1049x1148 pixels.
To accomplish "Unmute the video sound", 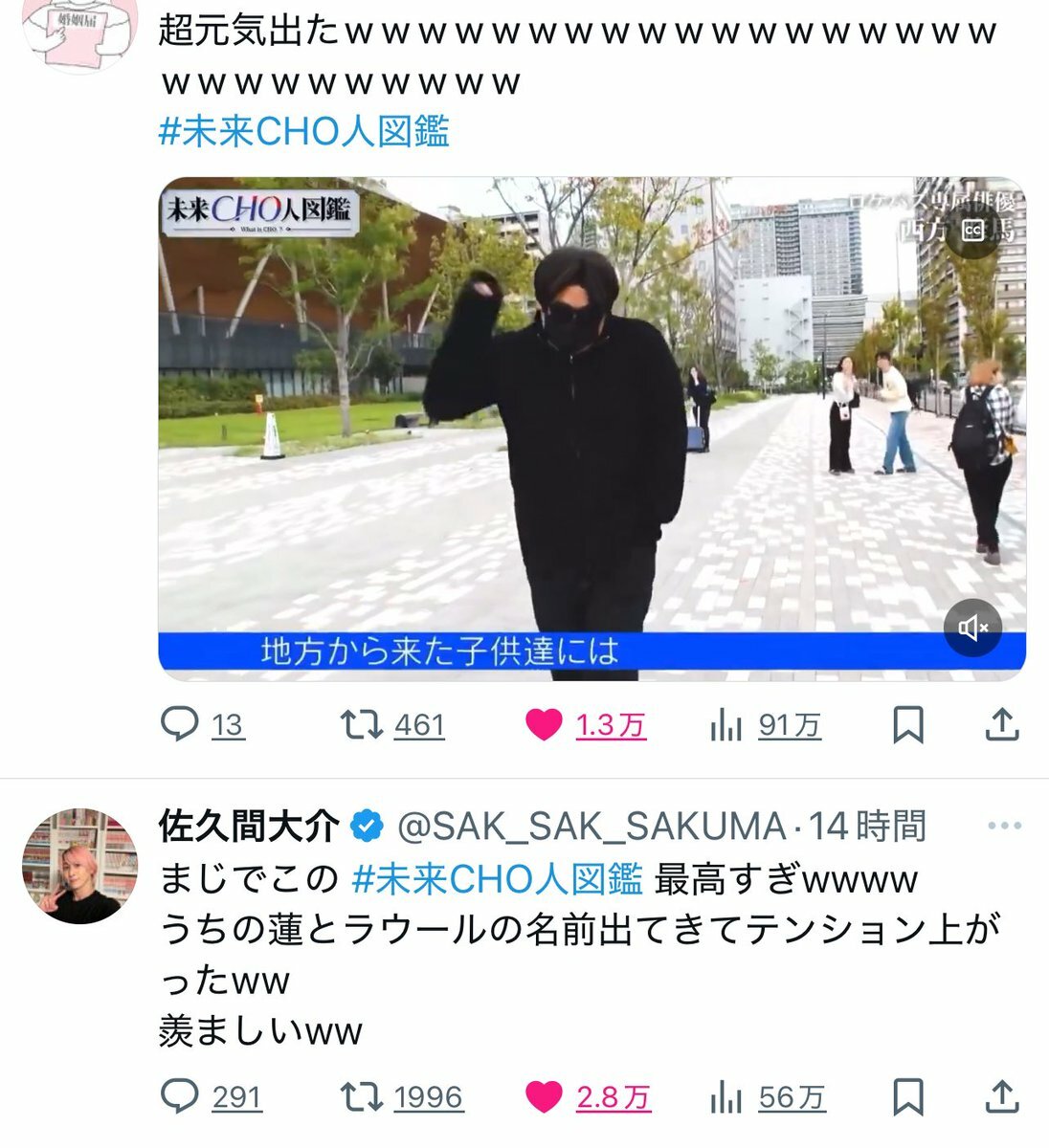I will pyautogui.click(x=973, y=628).
